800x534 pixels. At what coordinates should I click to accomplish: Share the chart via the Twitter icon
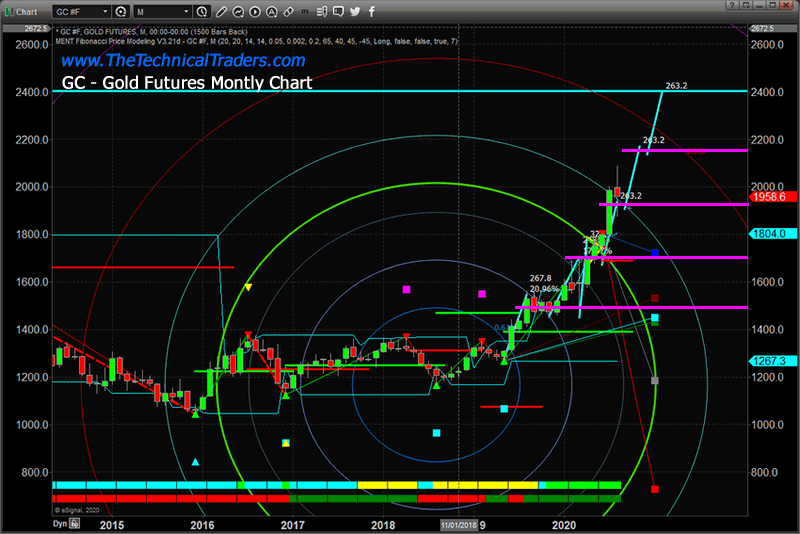355,11
